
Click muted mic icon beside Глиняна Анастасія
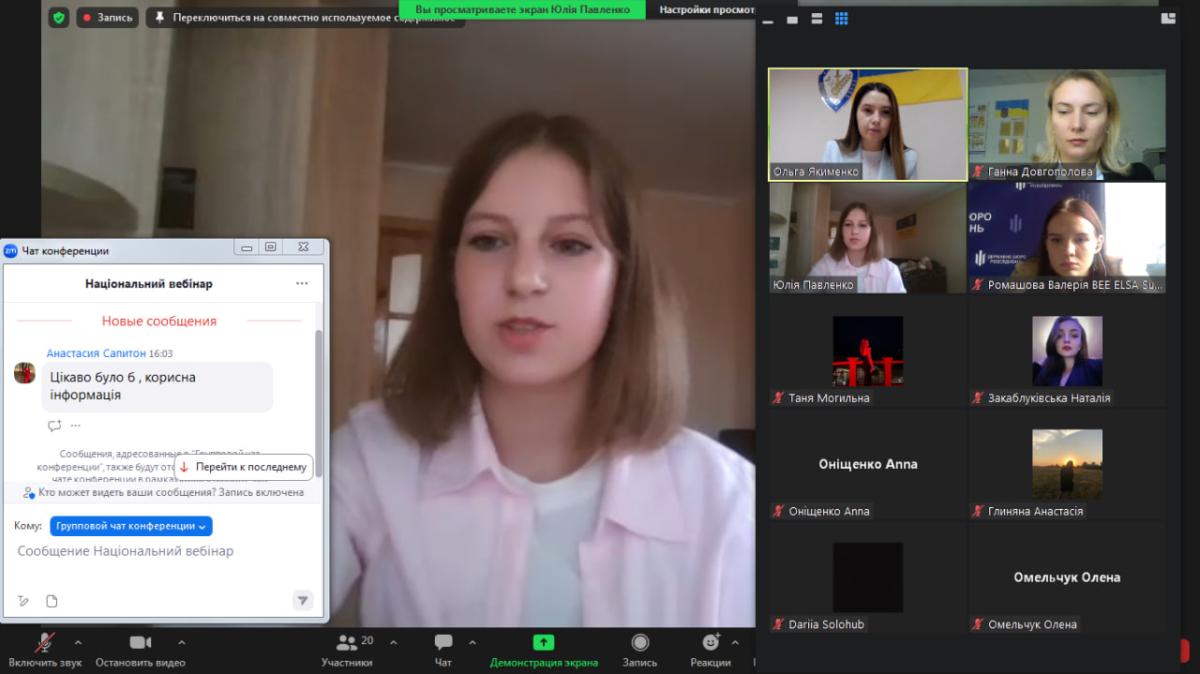[x=978, y=511]
